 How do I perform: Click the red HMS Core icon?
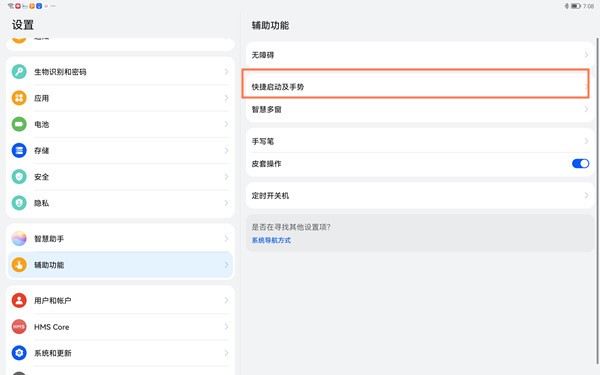tap(19, 326)
